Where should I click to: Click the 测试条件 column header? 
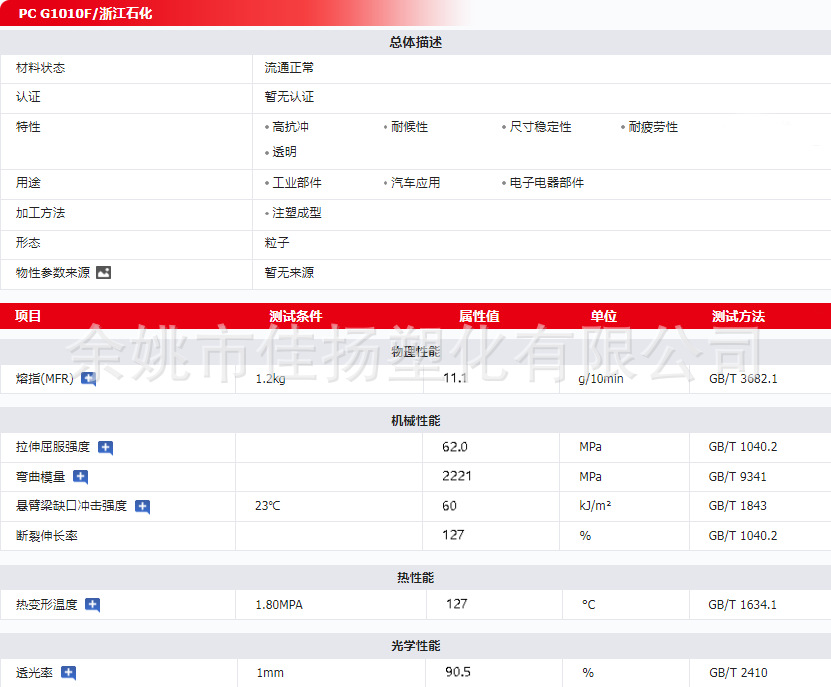tap(296, 316)
